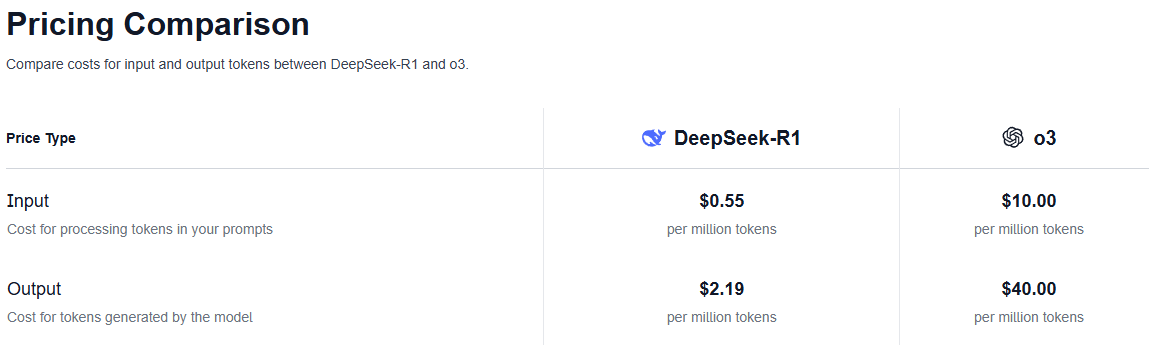Click the OpenAI knot logo icon
Image resolution: width=1149 pixels, height=363 pixels.
[x=1012, y=138]
